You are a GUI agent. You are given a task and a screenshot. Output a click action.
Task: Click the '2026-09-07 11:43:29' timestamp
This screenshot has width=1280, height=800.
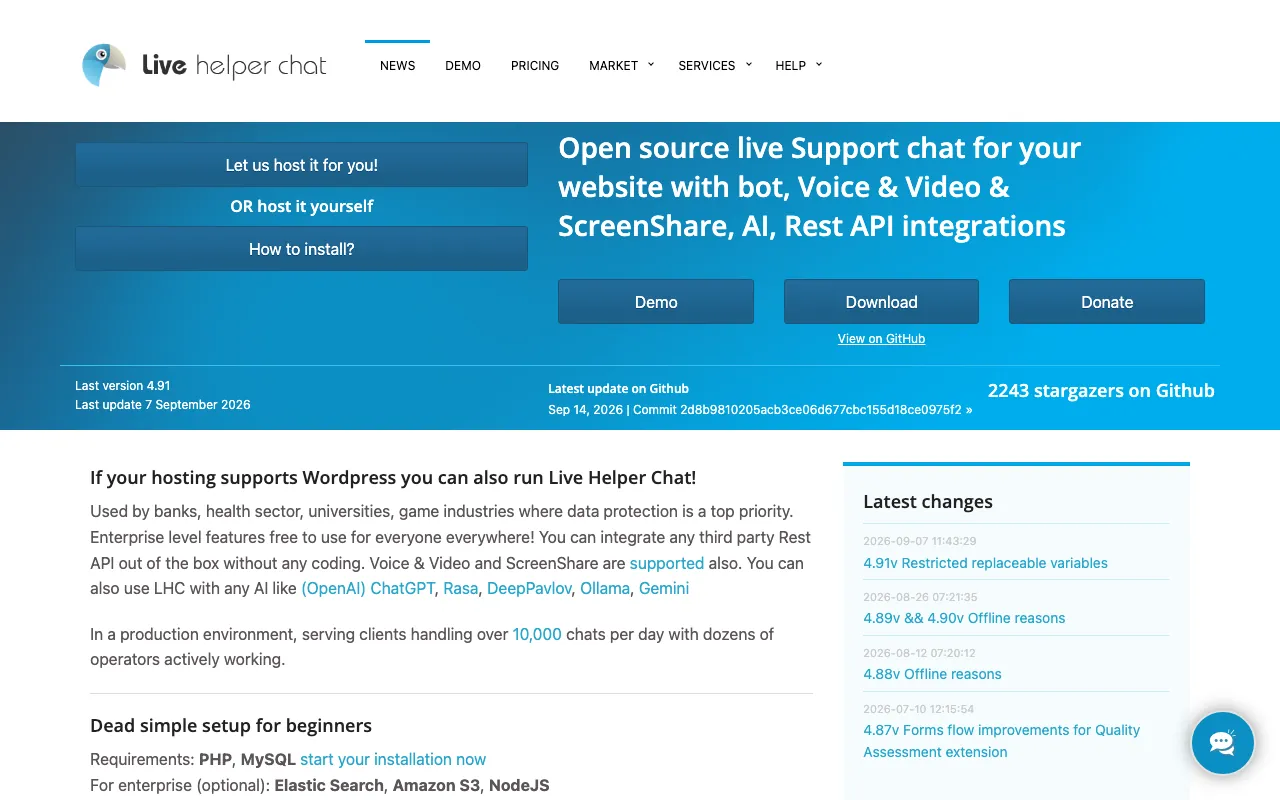(x=920, y=541)
